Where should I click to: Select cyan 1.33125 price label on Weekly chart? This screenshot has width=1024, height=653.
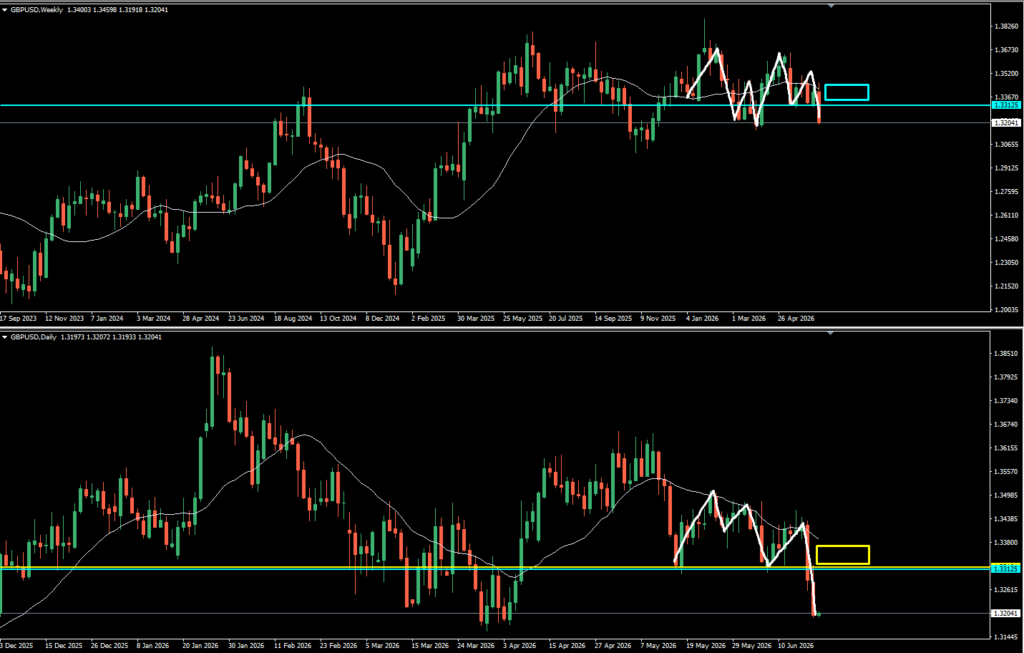(x=1006, y=105)
